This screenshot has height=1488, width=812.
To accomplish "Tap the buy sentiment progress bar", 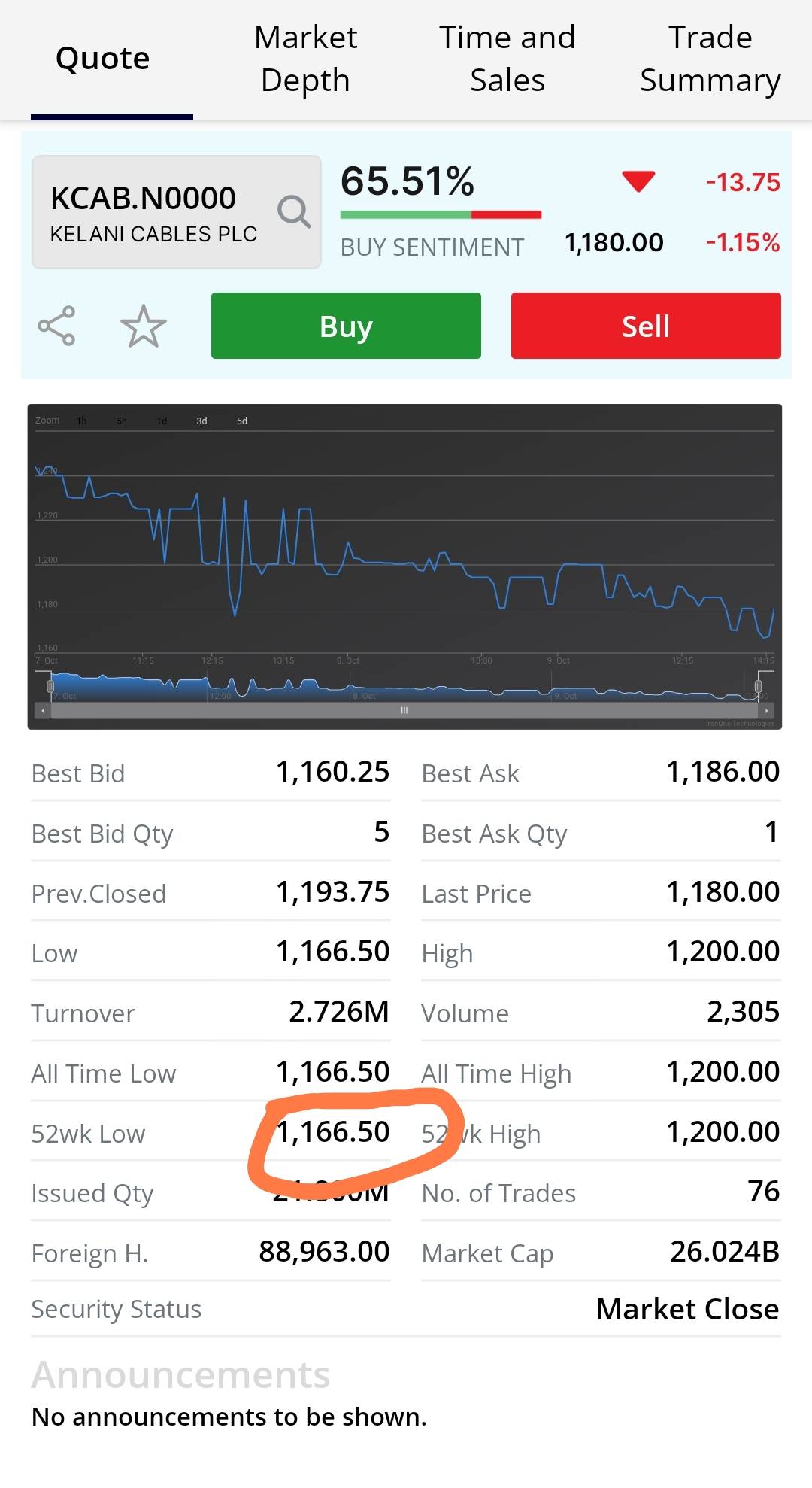I will 441,215.
